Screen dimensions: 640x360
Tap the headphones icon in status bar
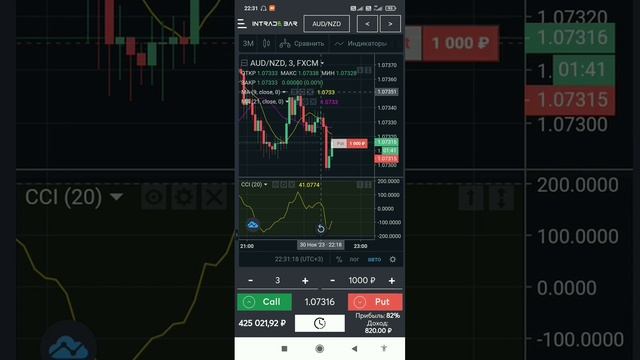point(263,8)
